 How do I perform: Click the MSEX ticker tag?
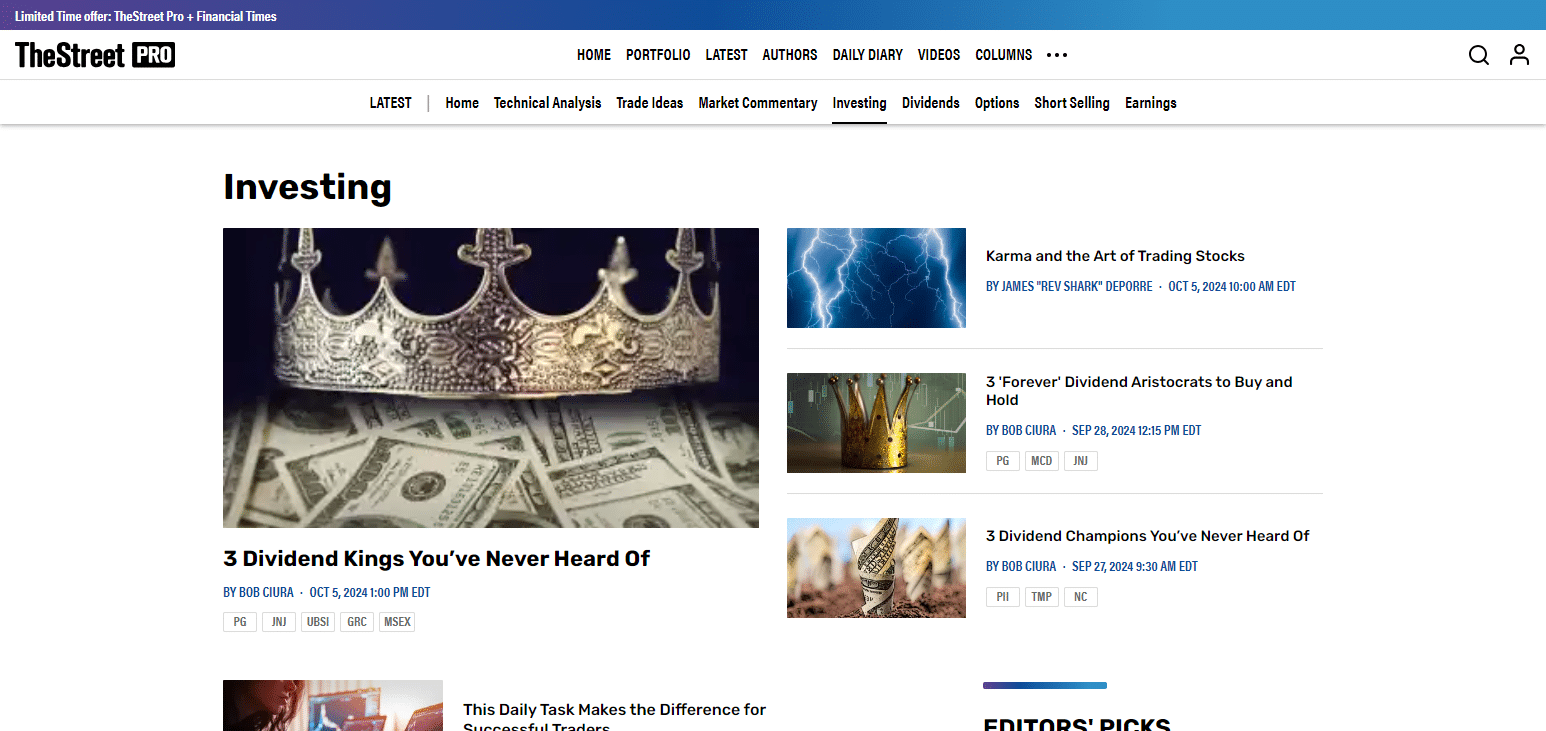point(397,622)
